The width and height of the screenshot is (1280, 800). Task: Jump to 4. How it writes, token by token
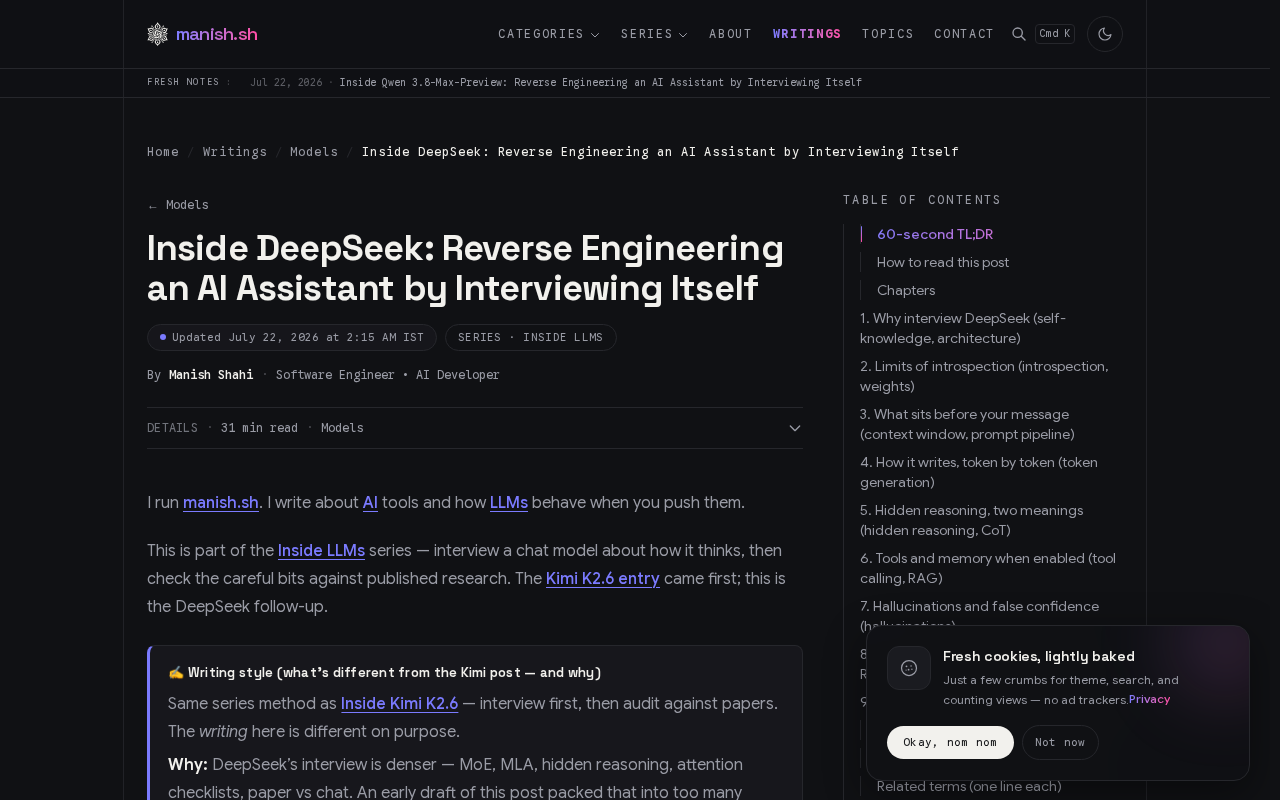coord(979,472)
